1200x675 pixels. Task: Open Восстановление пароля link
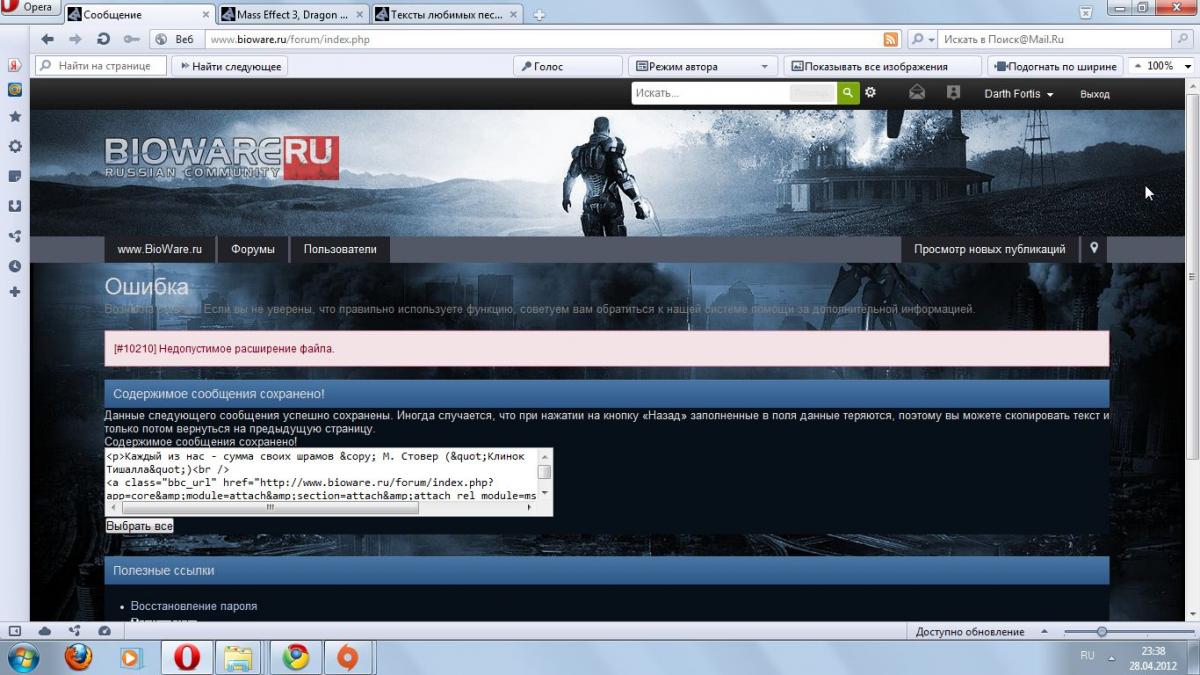[194, 606]
